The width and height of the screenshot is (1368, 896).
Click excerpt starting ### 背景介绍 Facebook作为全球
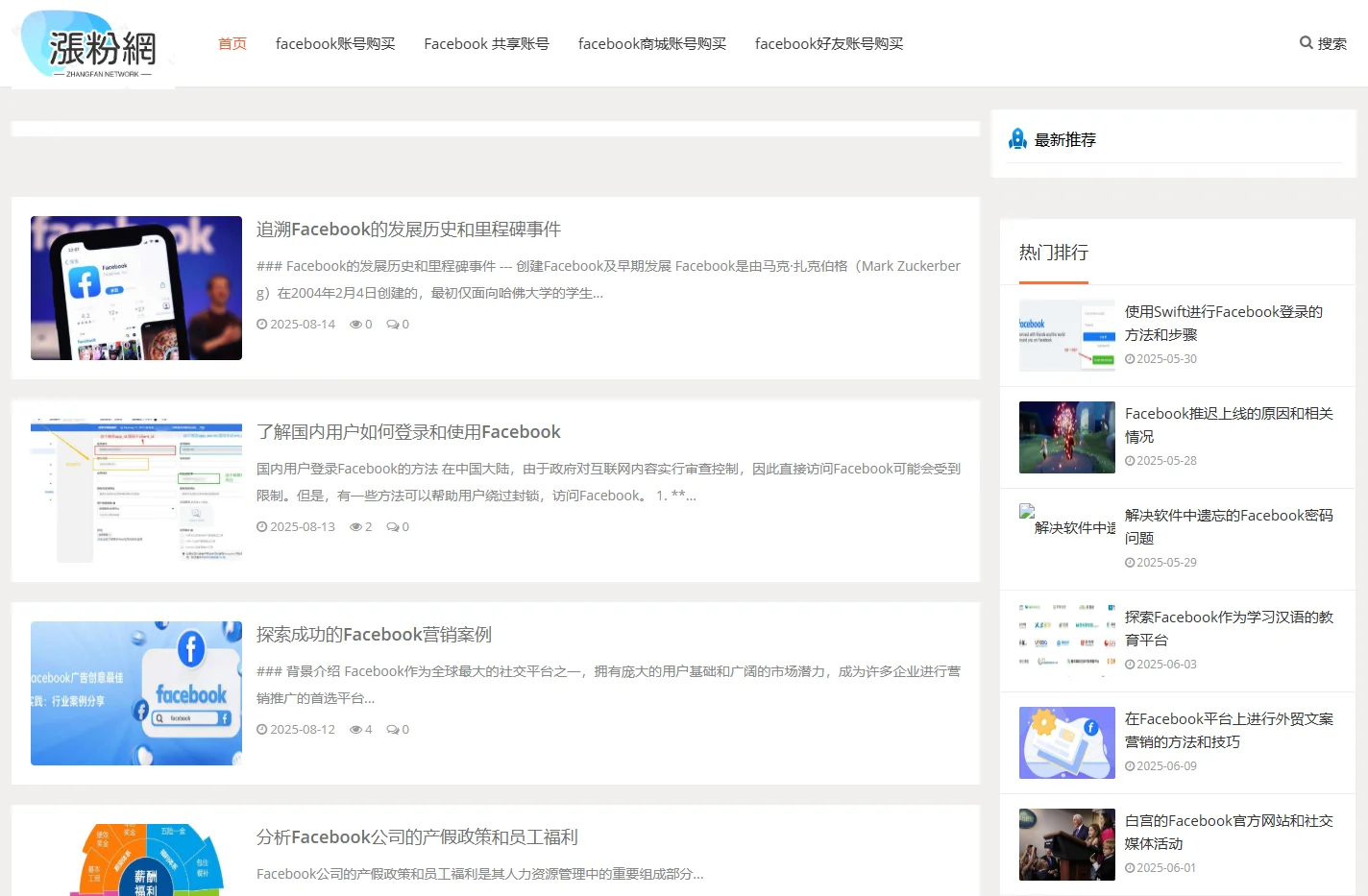click(609, 685)
